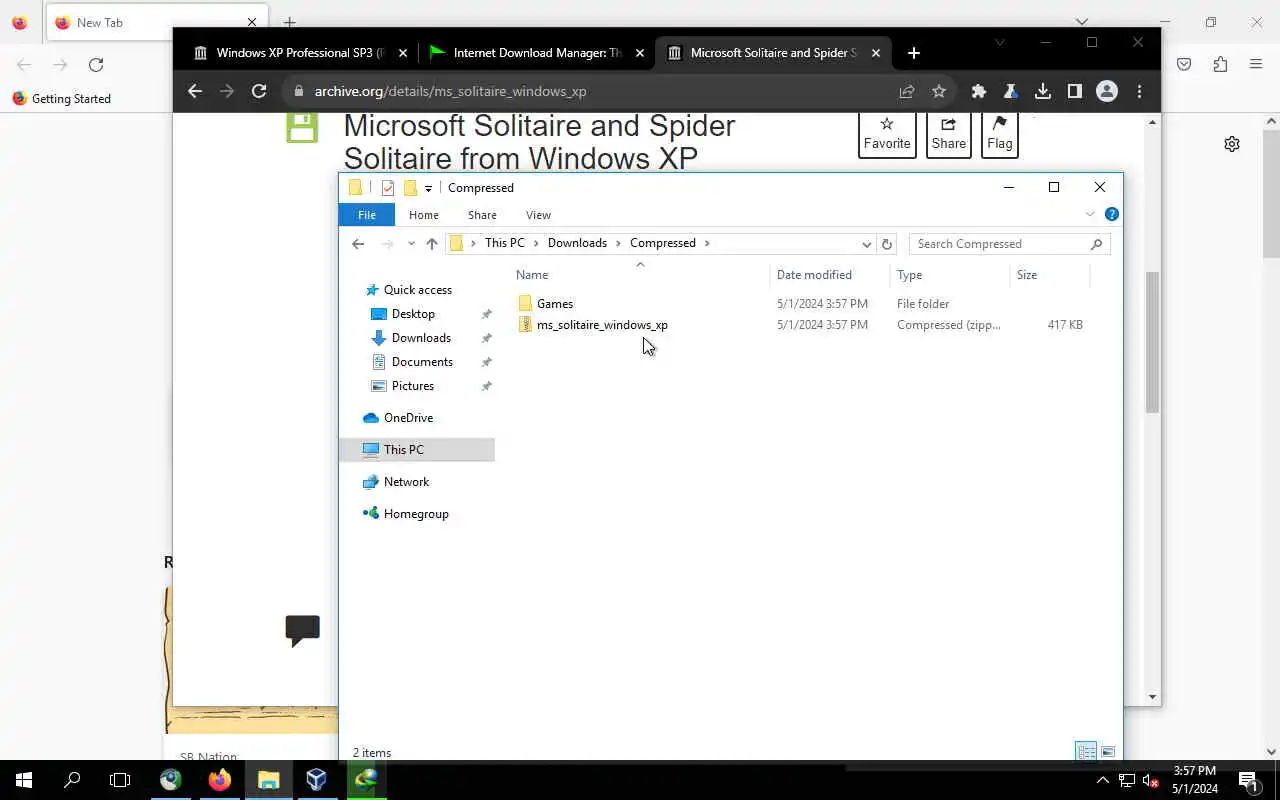Open Chrome extensions puzzle icon
1280x800 pixels.
coord(979,91)
